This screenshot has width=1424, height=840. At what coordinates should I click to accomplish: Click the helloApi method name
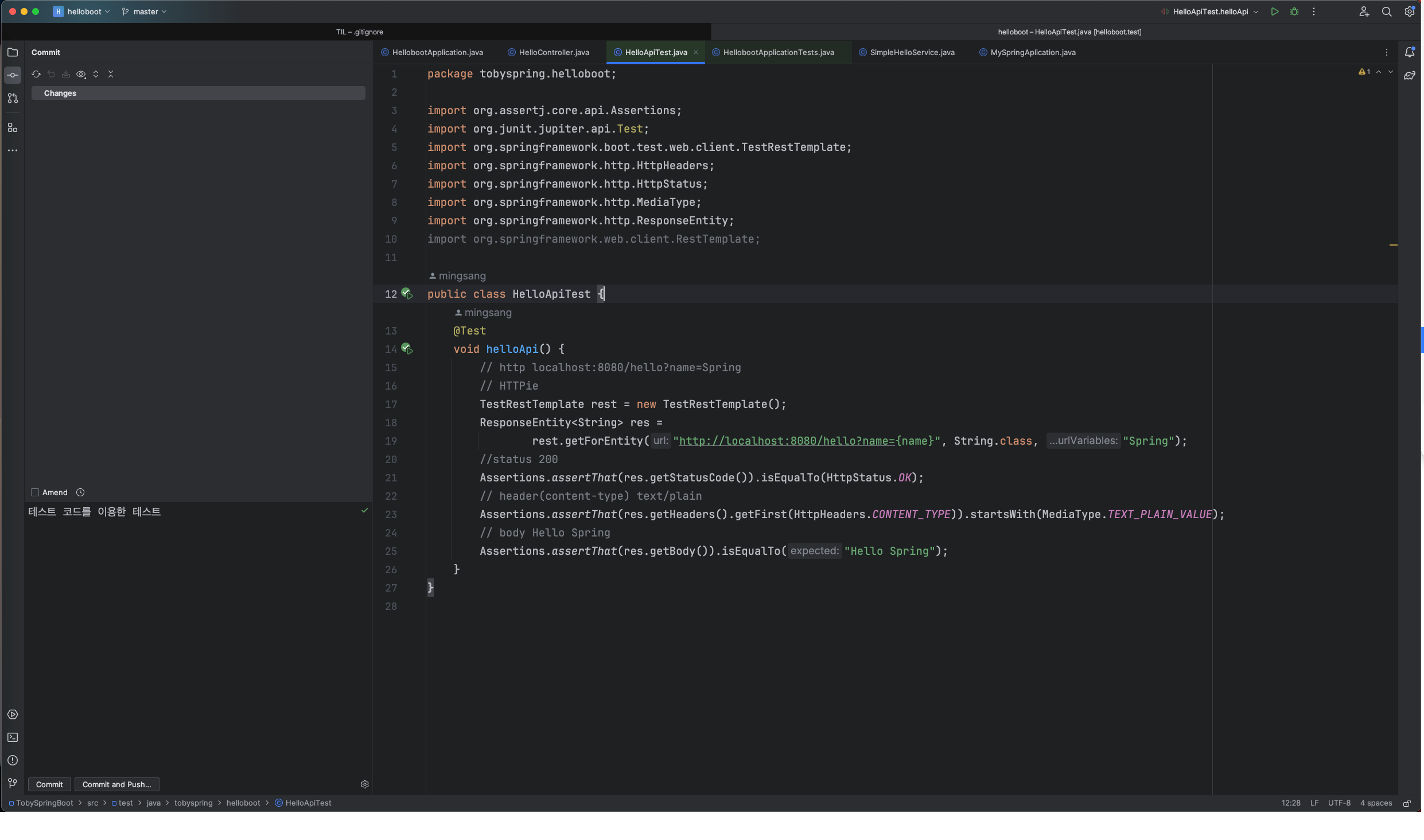[512, 349]
